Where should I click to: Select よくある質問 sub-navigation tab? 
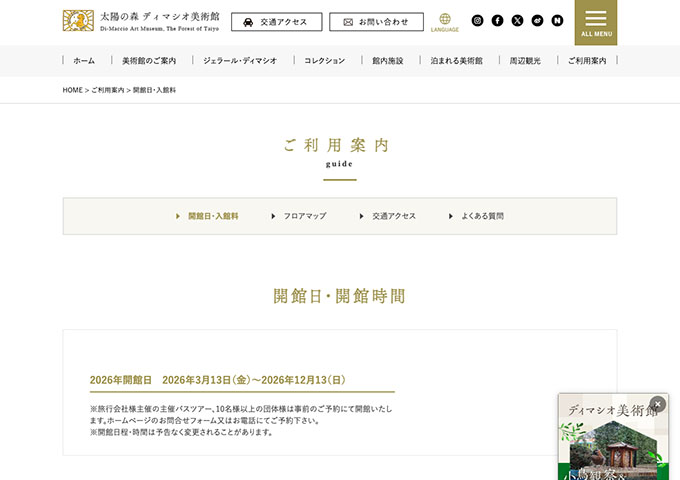[x=476, y=216]
